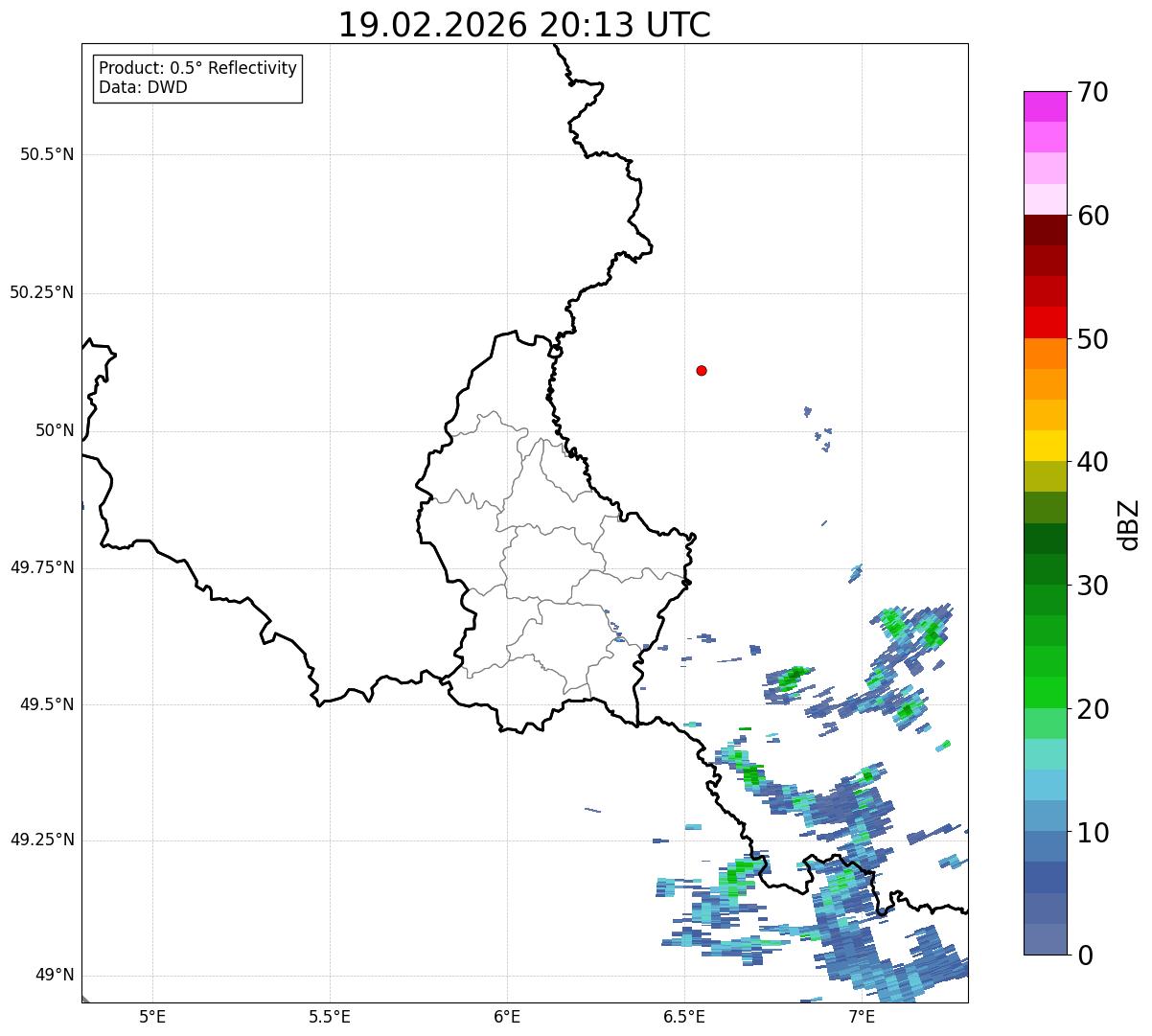This screenshot has height=1036, width=1152.
Task: Click the latitude label 50.5°N
Action: [47, 154]
